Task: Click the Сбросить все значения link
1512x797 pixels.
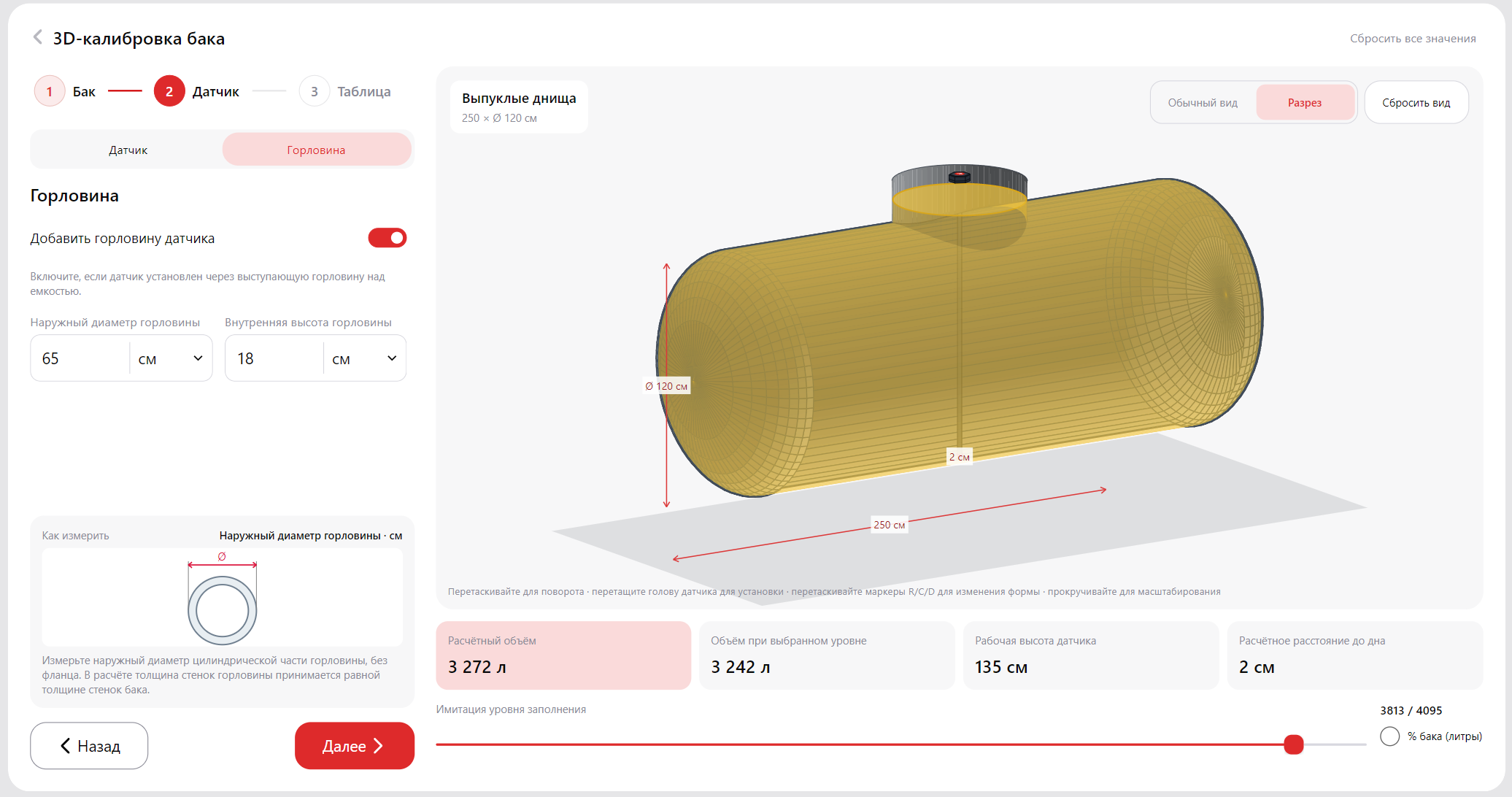Action: [1413, 39]
